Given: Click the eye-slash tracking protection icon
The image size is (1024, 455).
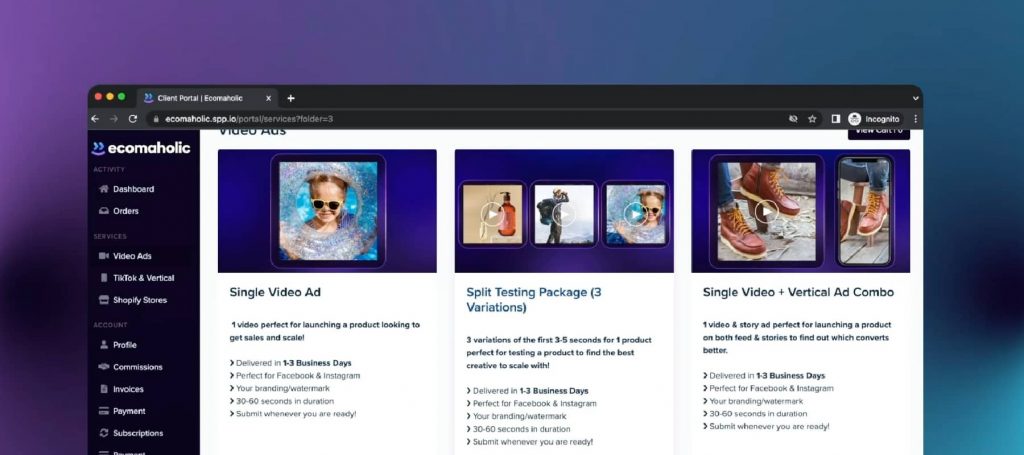Looking at the screenshot, I should point(793,118).
